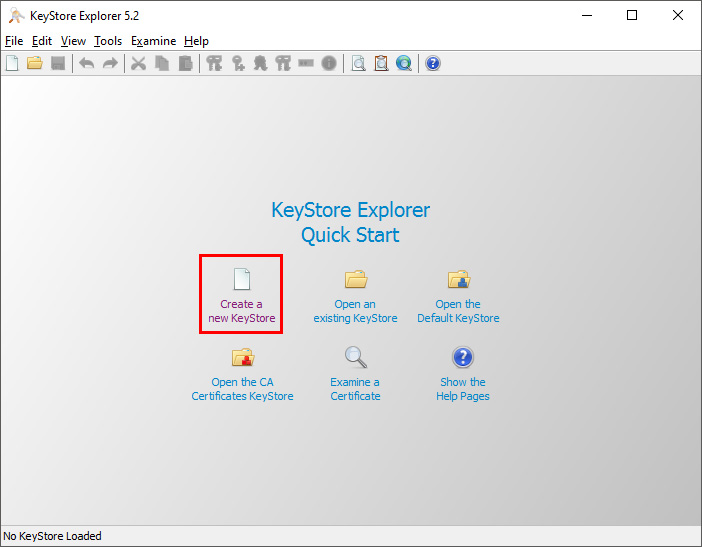Click the Import Key Pair toolbar icon

click(283, 63)
